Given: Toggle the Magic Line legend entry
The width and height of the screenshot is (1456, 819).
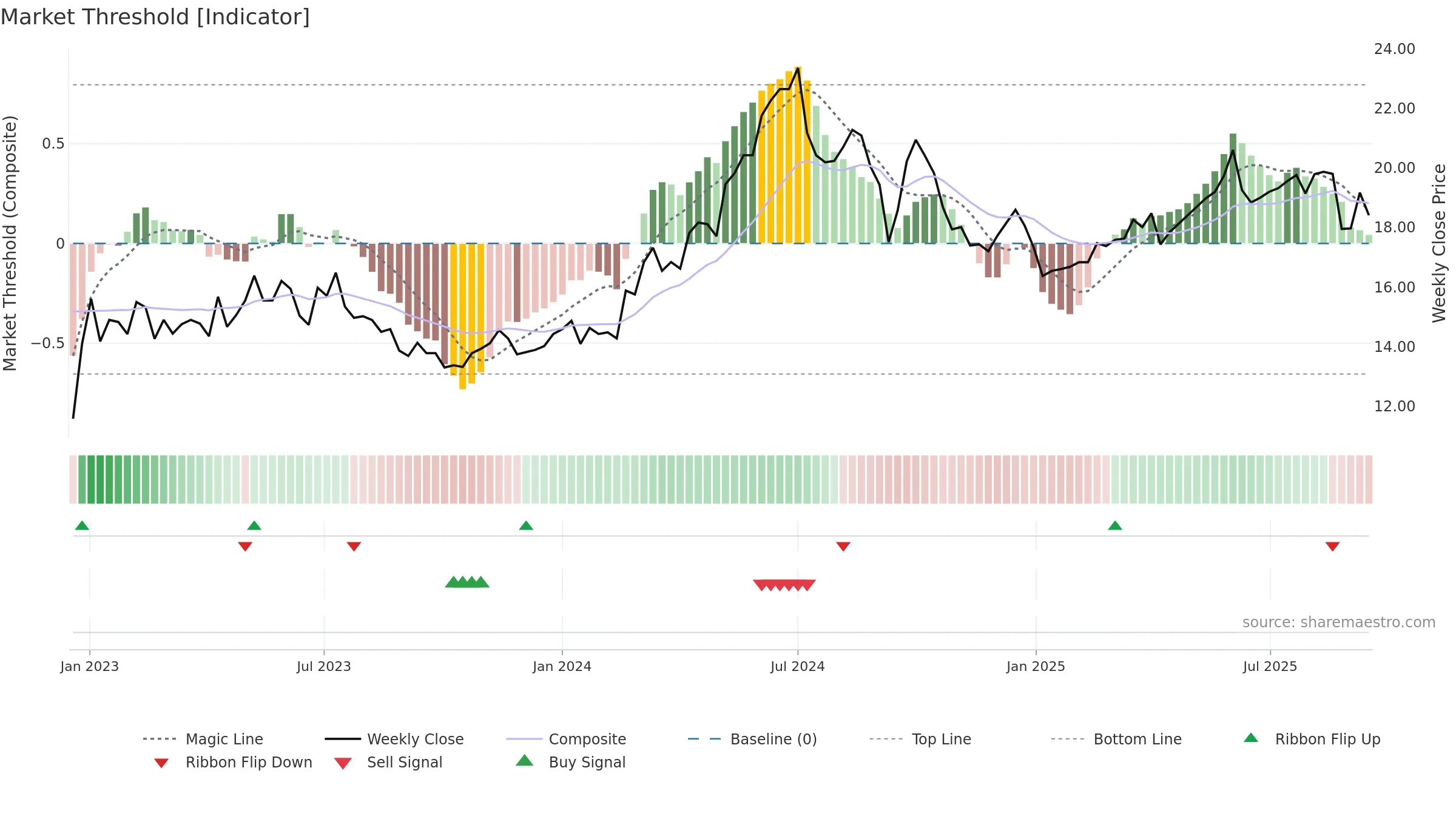Looking at the screenshot, I should tap(203, 739).
